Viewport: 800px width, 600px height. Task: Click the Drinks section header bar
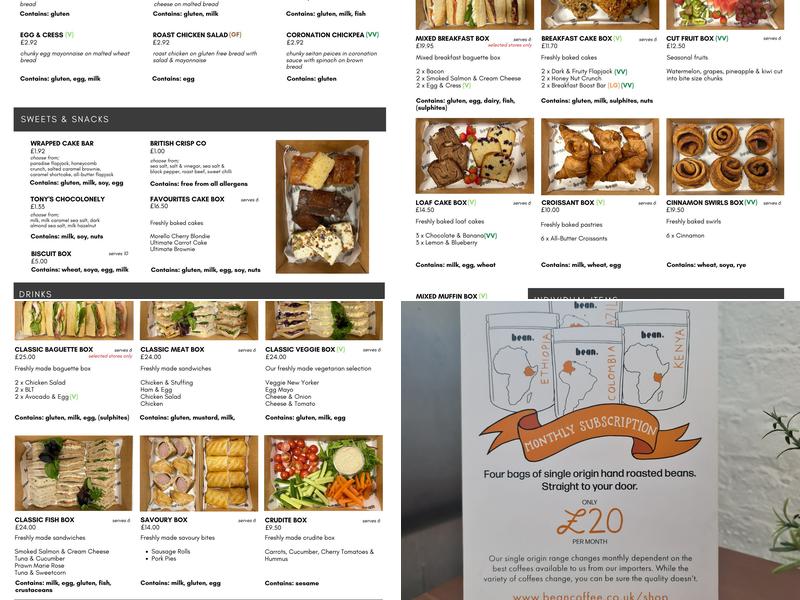tap(199, 291)
